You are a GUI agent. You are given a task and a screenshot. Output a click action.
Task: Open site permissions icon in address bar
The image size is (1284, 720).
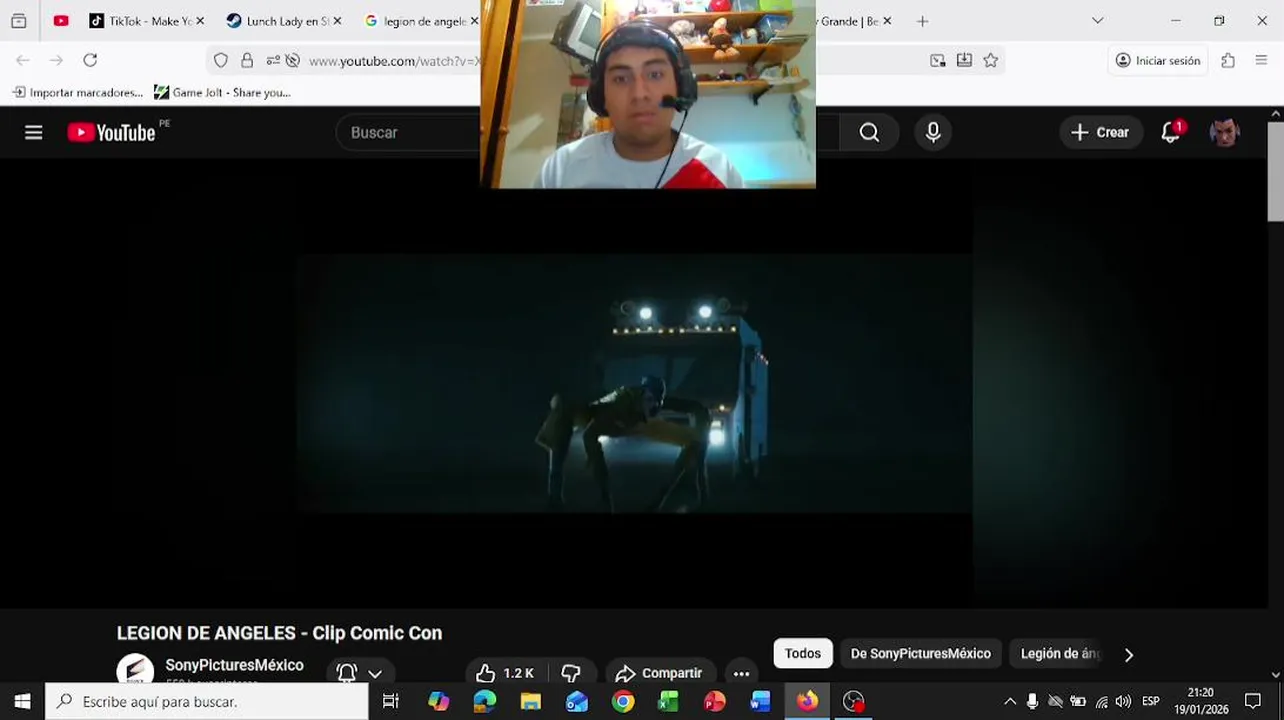coord(273,61)
